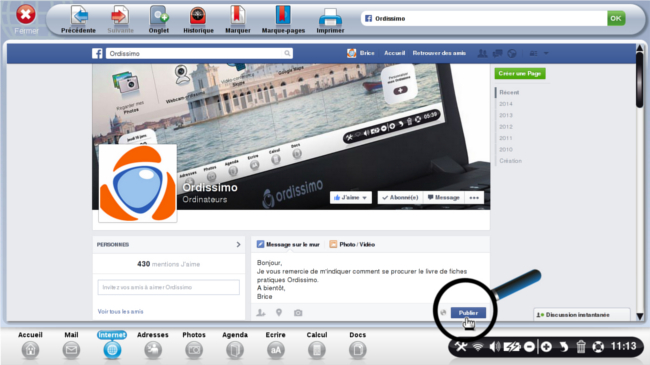Click the Créer une Page button
Image resolution: width=650 pixels, height=365 pixels.
tap(520, 73)
